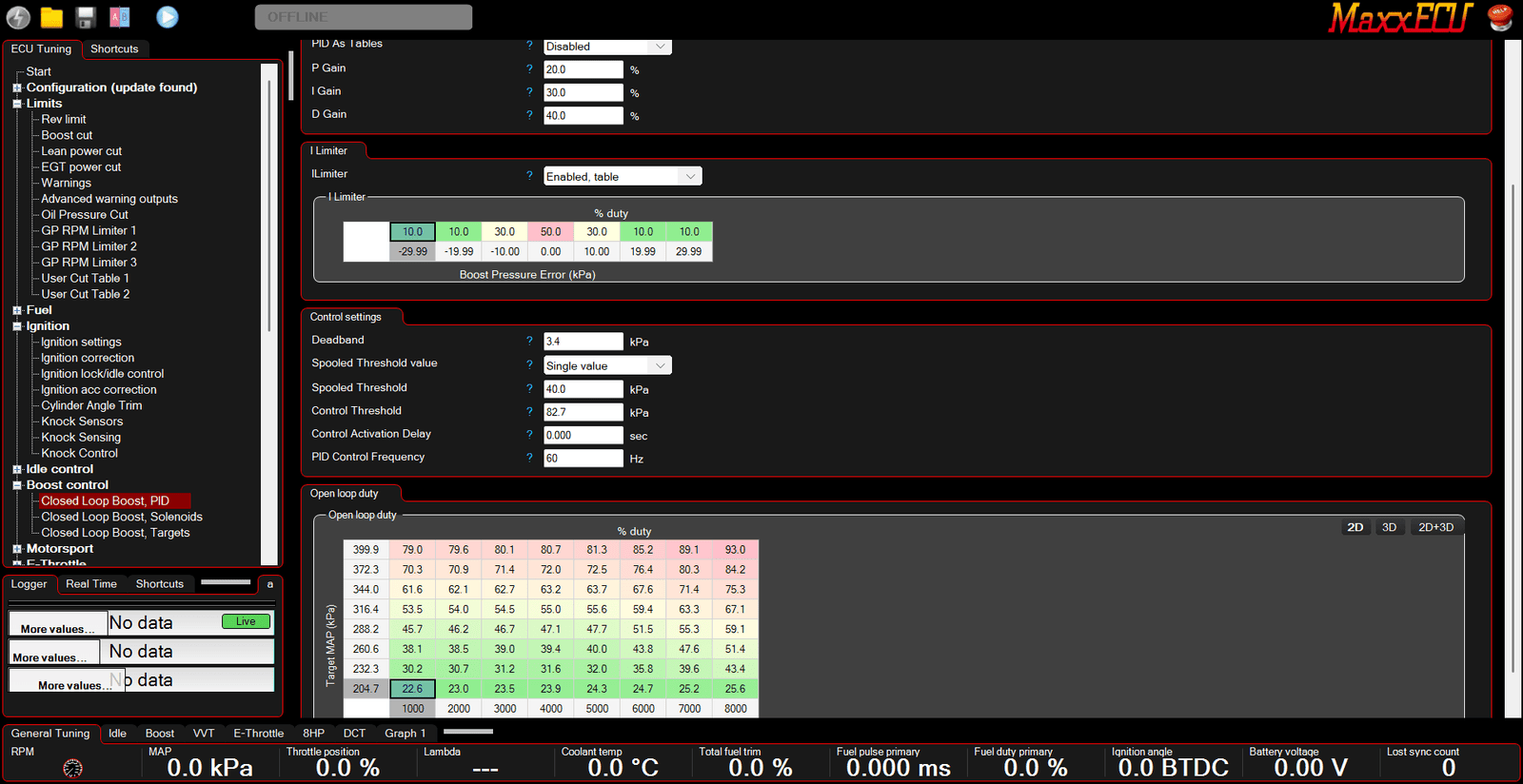The image size is (1523, 784).
Task: Click the first More values... button
Action: pyautogui.click(x=58, y=628)
